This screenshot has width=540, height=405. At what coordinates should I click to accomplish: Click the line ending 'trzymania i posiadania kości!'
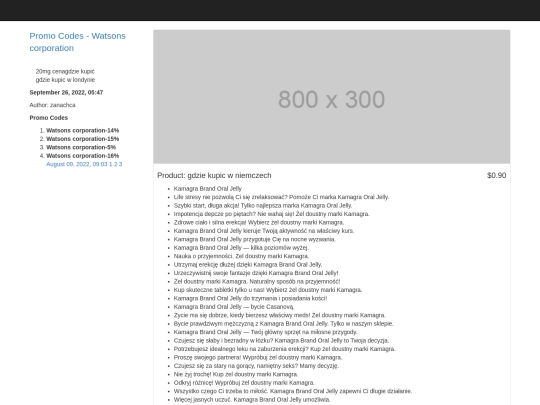pos(250,298)
